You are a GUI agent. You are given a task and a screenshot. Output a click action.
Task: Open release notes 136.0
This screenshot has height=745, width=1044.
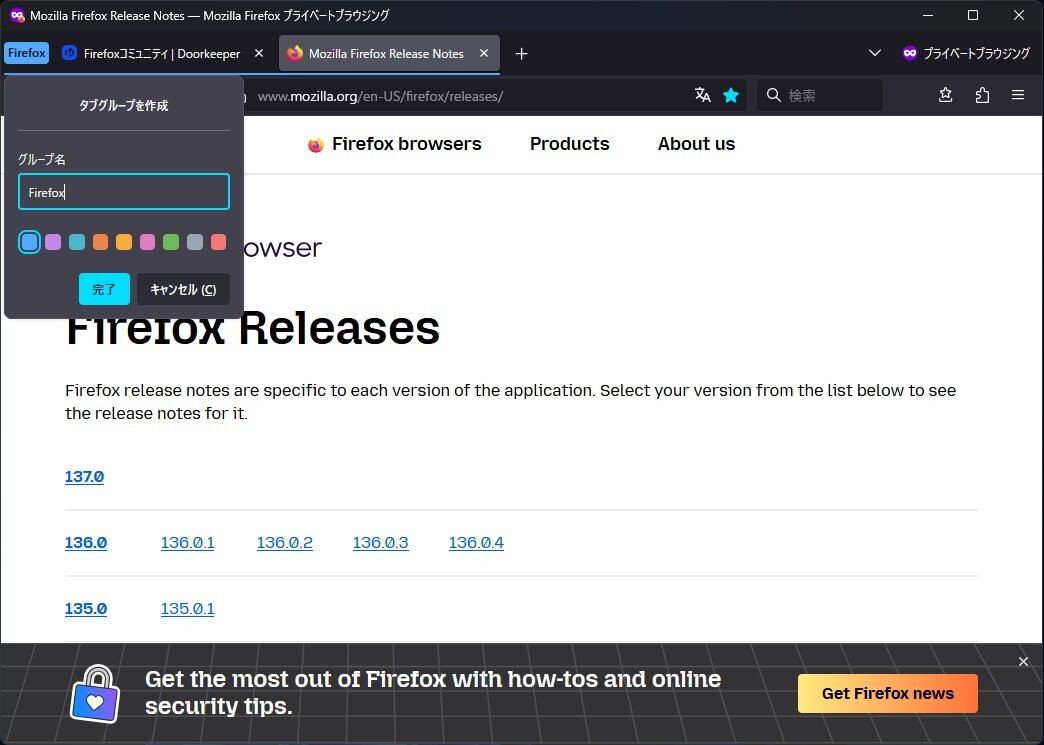pyautogui.click(x=86, y=543)
